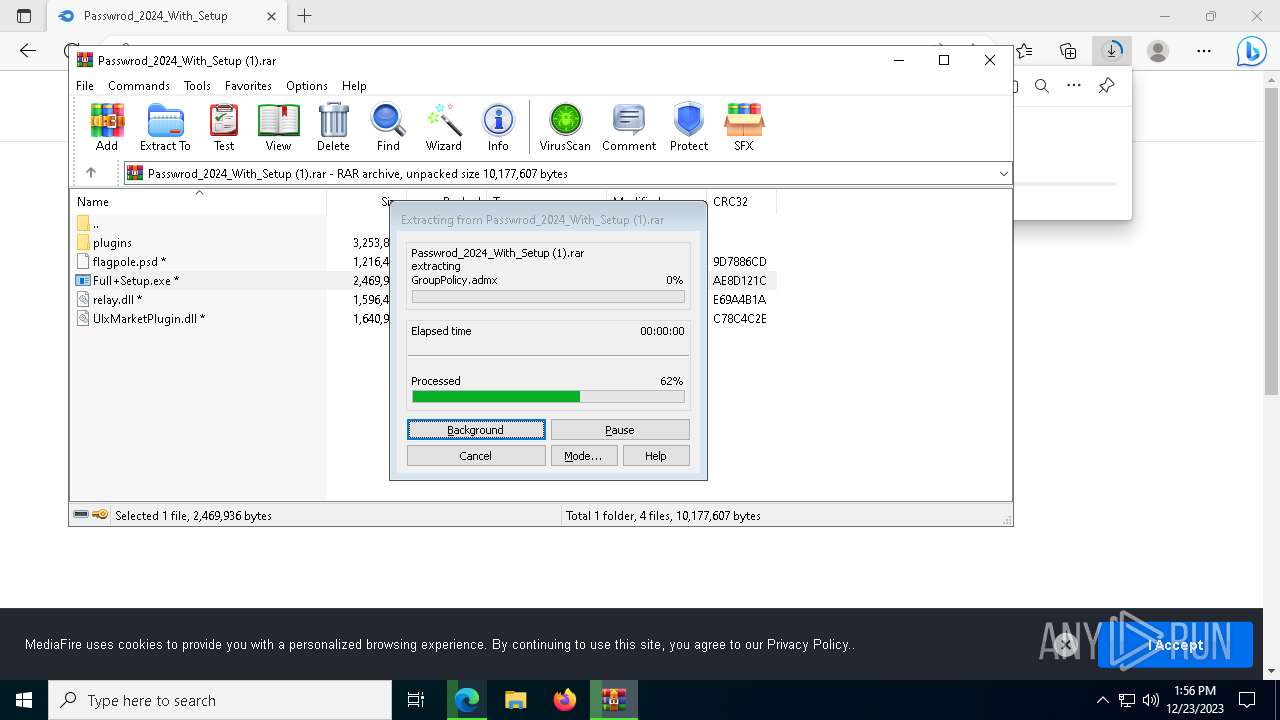This screenshot has width=1280, height=720.
Task: Click the Protect shield icon
Action: [x=689, y=127]
